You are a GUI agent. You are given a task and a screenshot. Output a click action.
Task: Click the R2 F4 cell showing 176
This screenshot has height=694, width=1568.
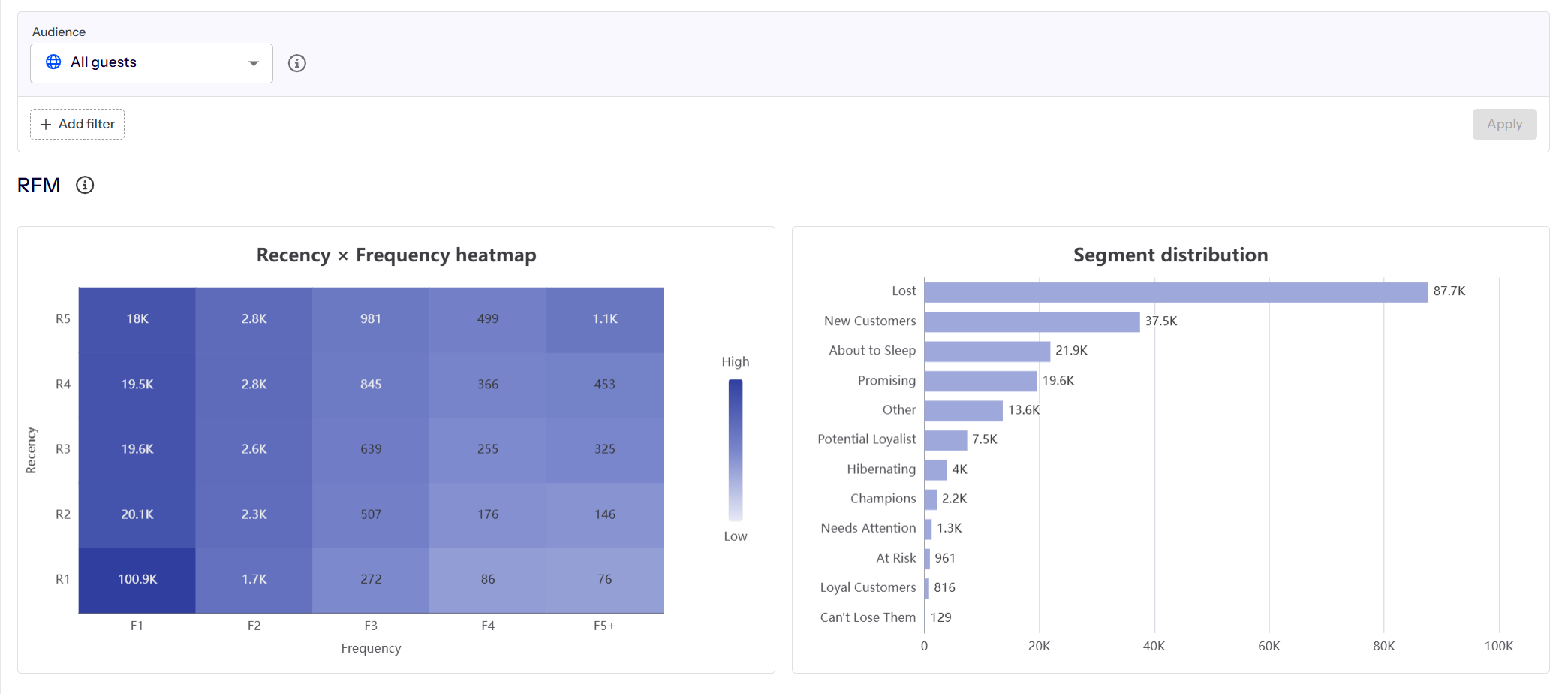(x=488, y=514)
